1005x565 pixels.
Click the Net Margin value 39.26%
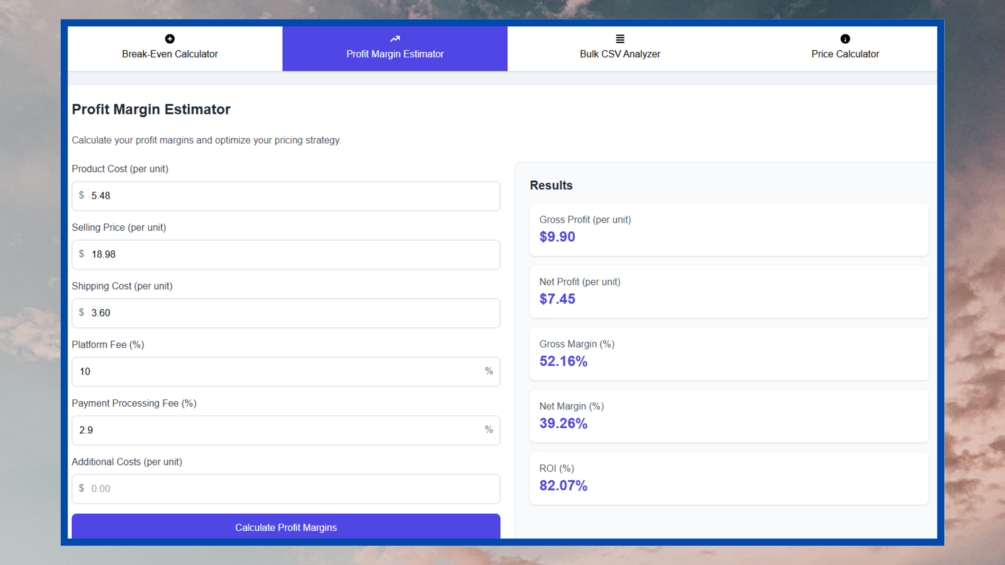pos(563,423)
